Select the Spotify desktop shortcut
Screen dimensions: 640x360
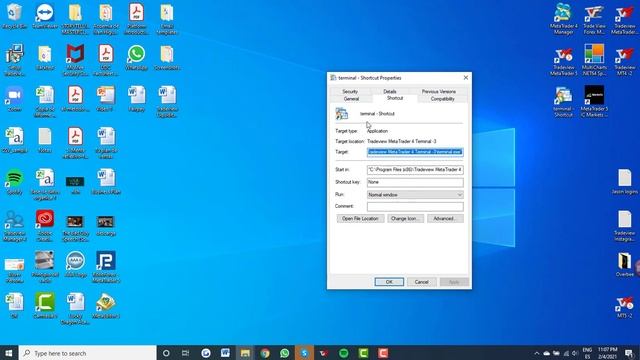pos(14,182)
